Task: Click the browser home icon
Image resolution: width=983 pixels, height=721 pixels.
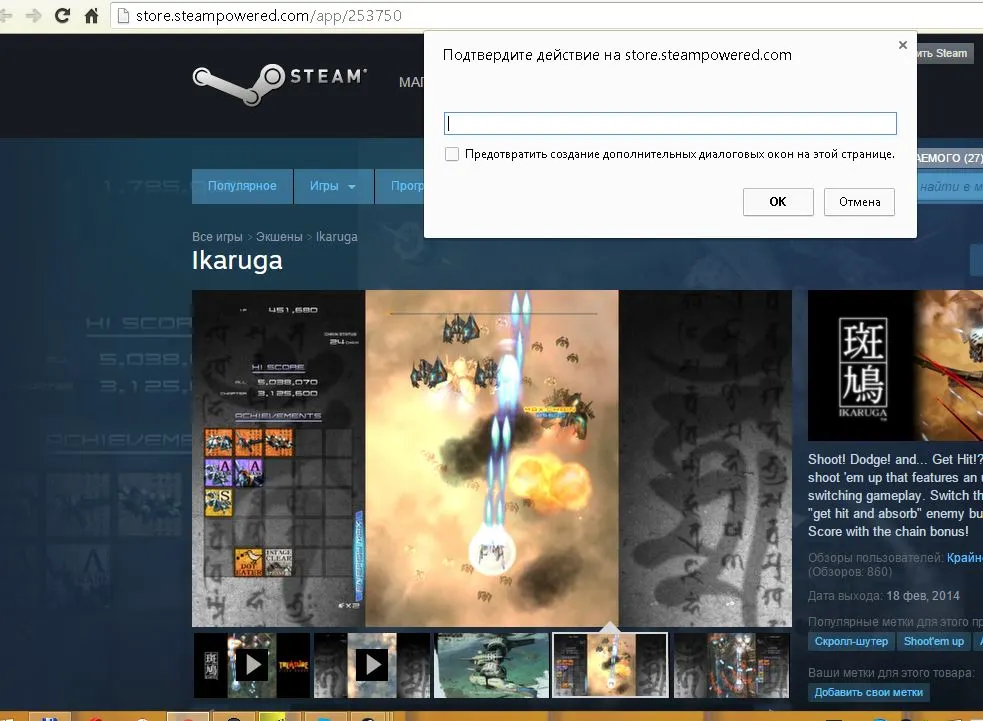Action: [x=92, y=15]
